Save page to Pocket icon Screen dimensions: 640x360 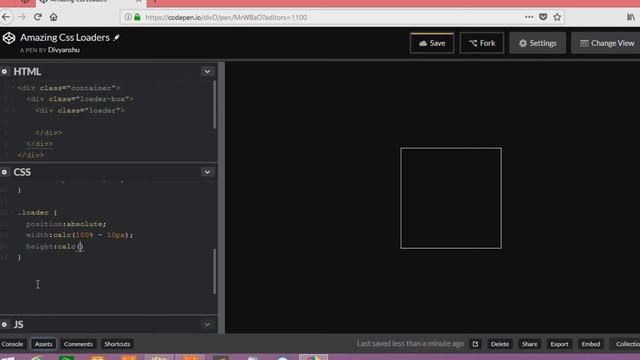tap(543, 17)
